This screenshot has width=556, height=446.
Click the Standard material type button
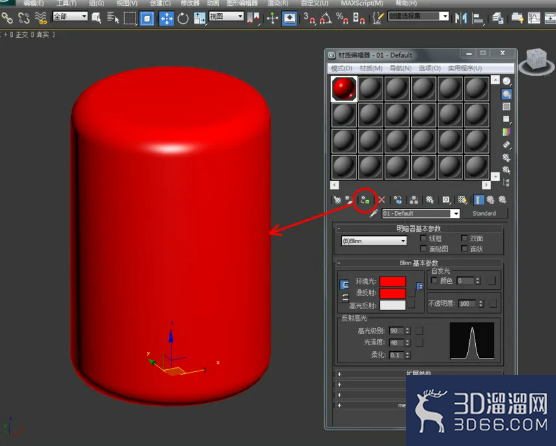[484, 213]
